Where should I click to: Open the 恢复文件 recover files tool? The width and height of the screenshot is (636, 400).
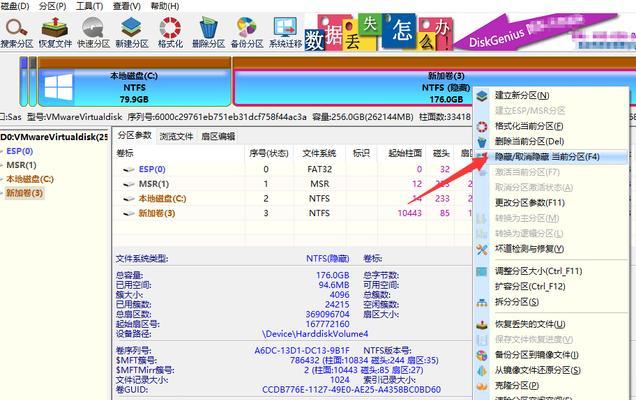coord(55,32)
